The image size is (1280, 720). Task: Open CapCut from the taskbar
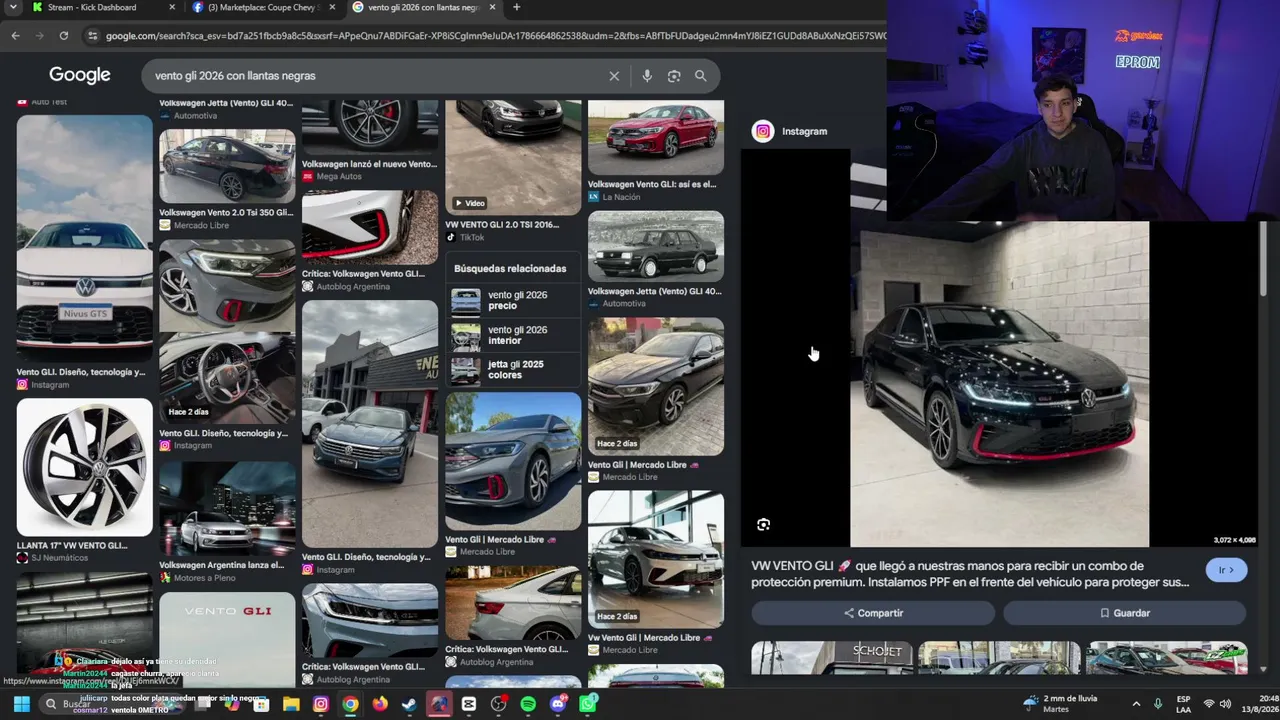click(x=469, y=704)
